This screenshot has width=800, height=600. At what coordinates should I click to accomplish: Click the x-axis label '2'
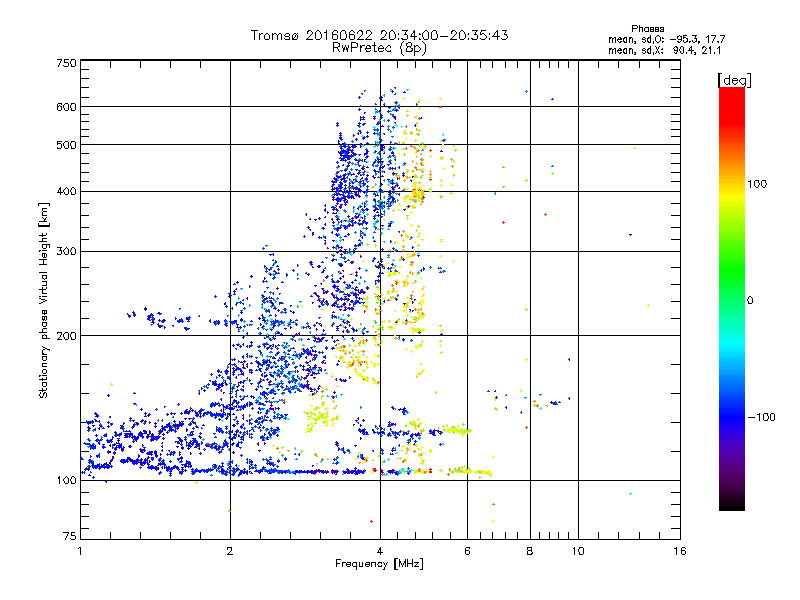coord(230,551)
